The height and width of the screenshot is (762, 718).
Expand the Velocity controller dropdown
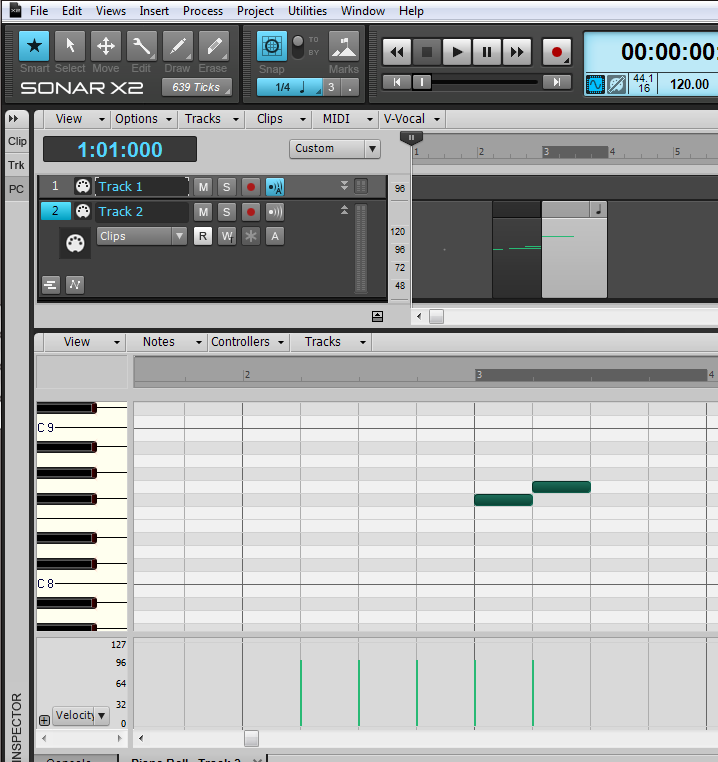pos(81,715)
